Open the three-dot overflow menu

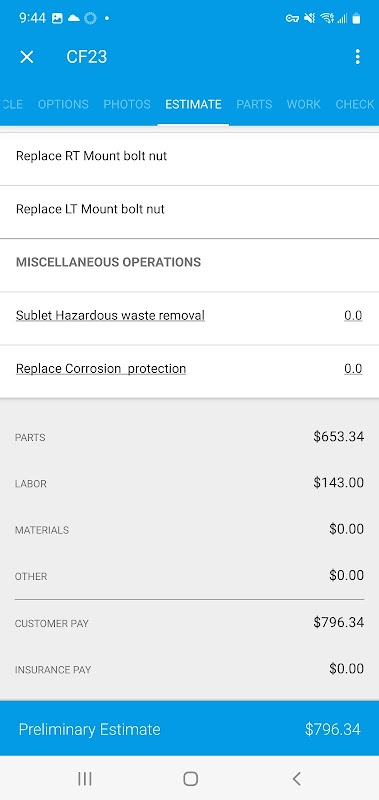(358, 57)
